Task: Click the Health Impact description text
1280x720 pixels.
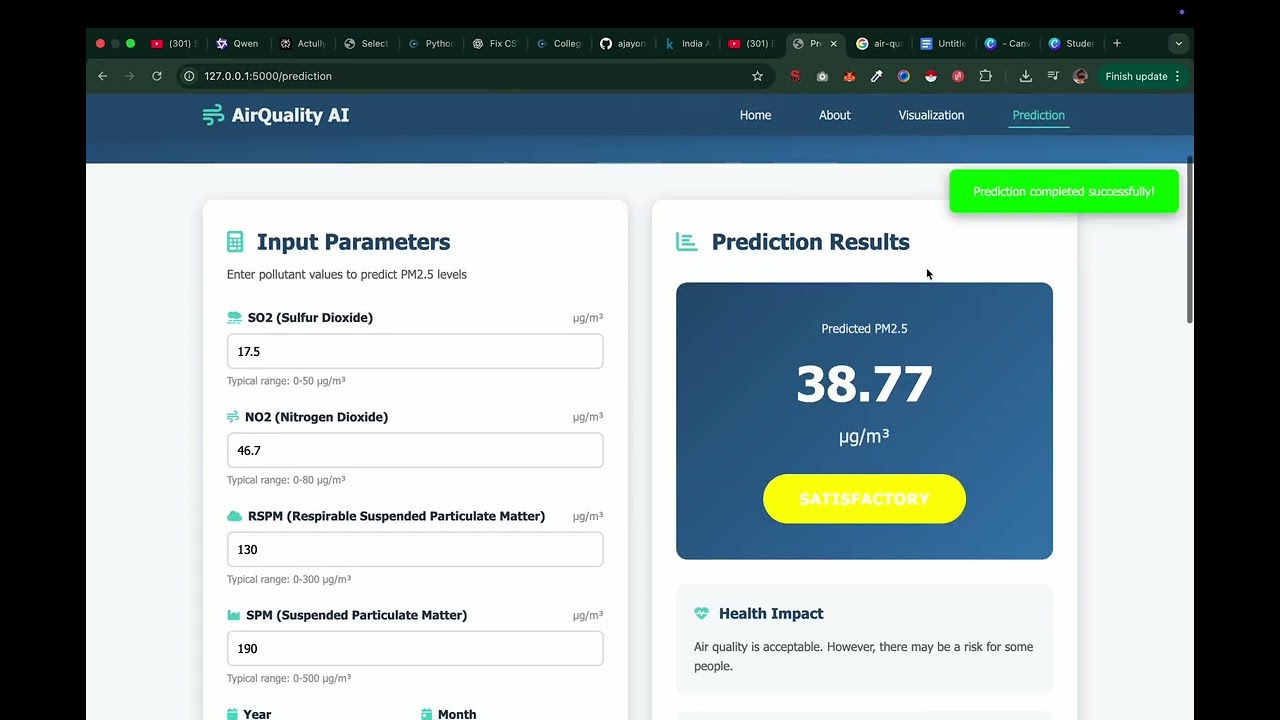Action: point(864,656)
